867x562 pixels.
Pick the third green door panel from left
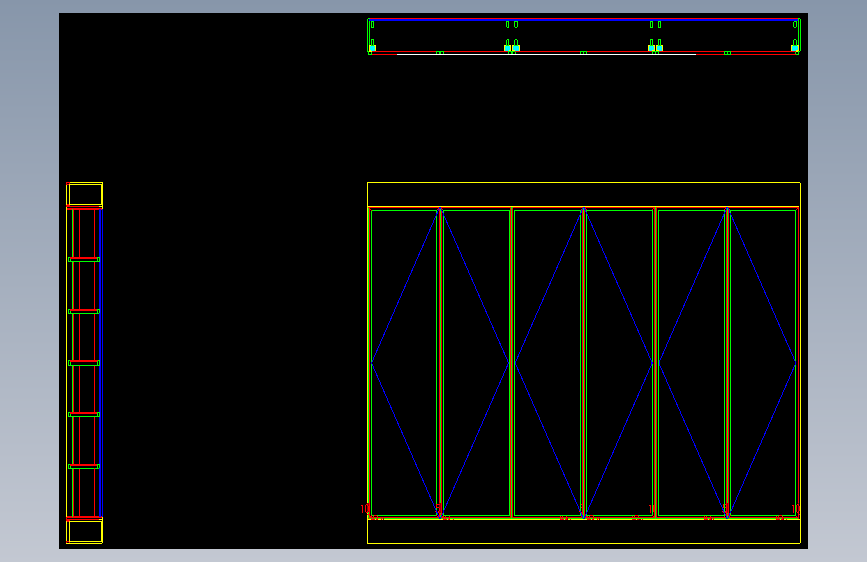point(547,363)
